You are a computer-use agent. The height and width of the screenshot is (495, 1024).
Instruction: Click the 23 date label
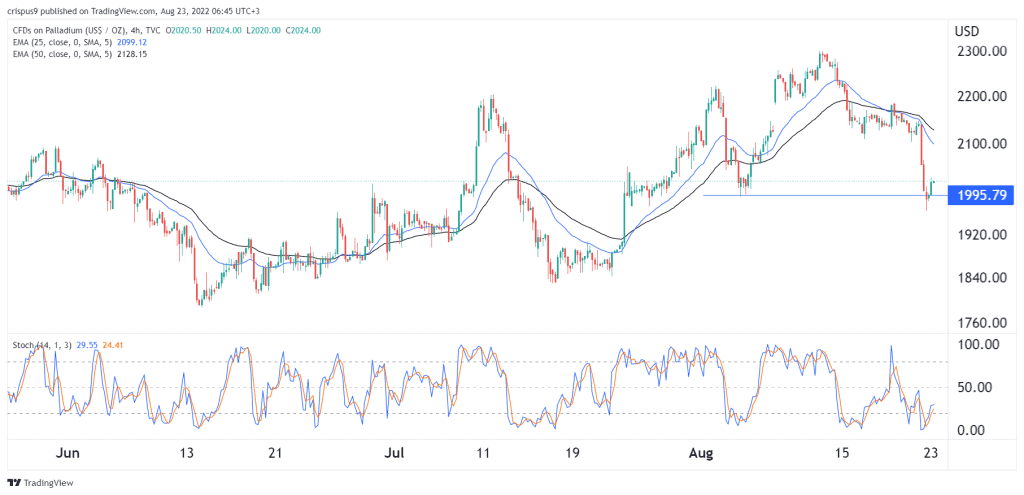933,453
